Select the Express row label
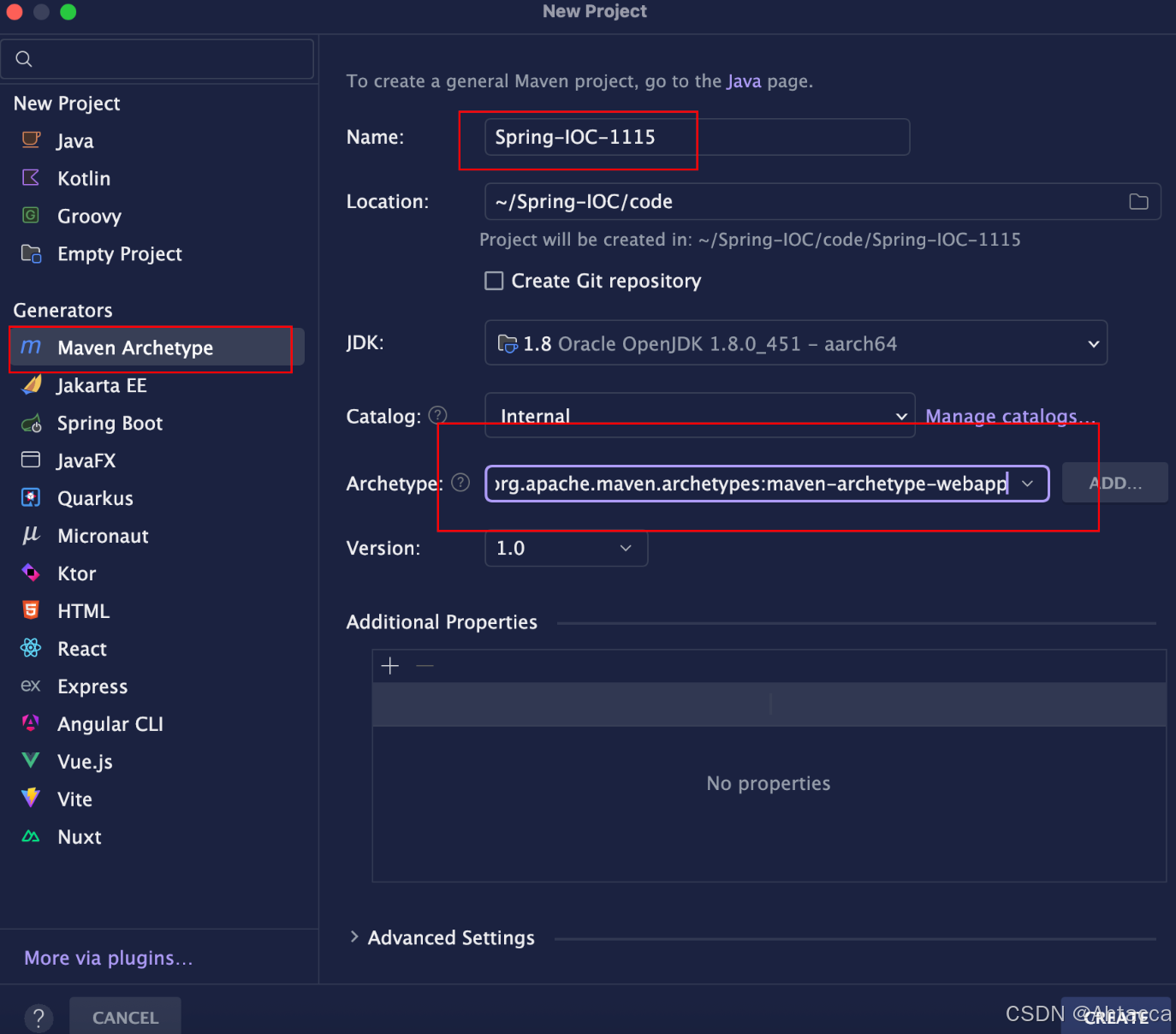 click(92, 686)
